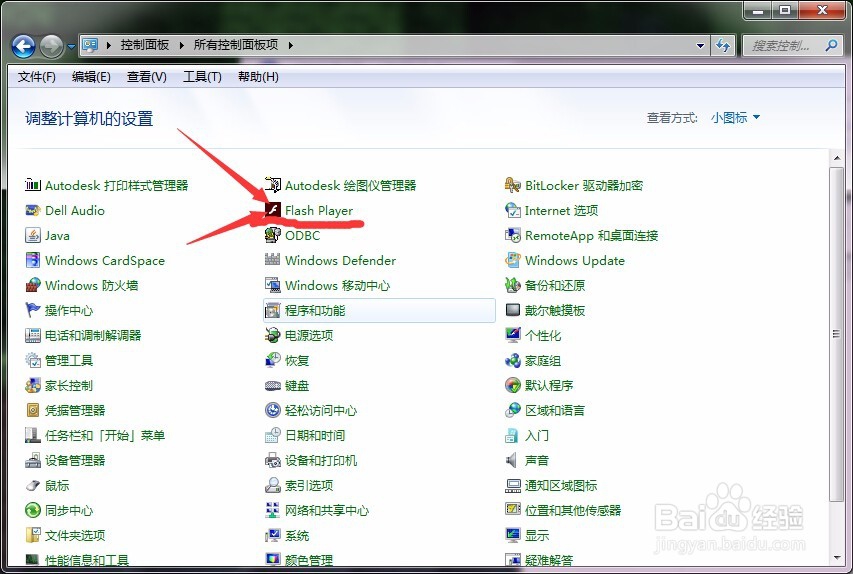The height and width of the screenshot is (574, 853).
Task: Open the 帮助(H) menu
Action: [258, 77]
